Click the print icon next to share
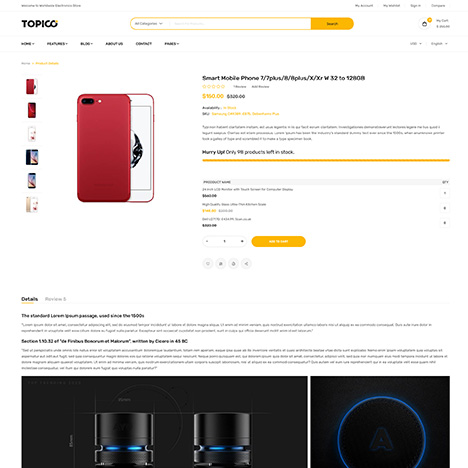This screenshot has width=468, height=468. (233, 264)
